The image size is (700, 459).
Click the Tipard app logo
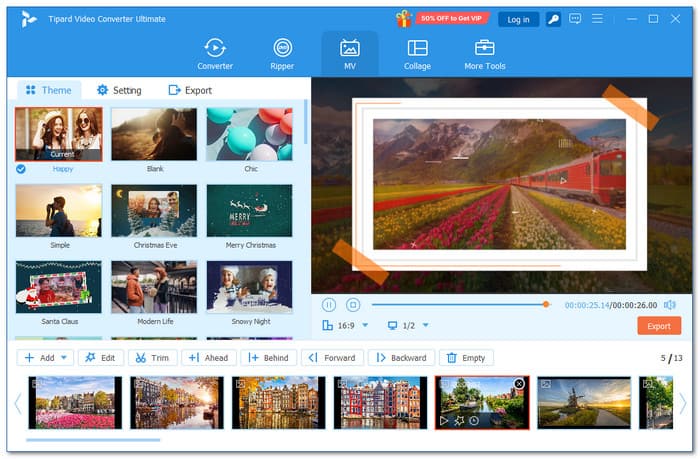28,19
